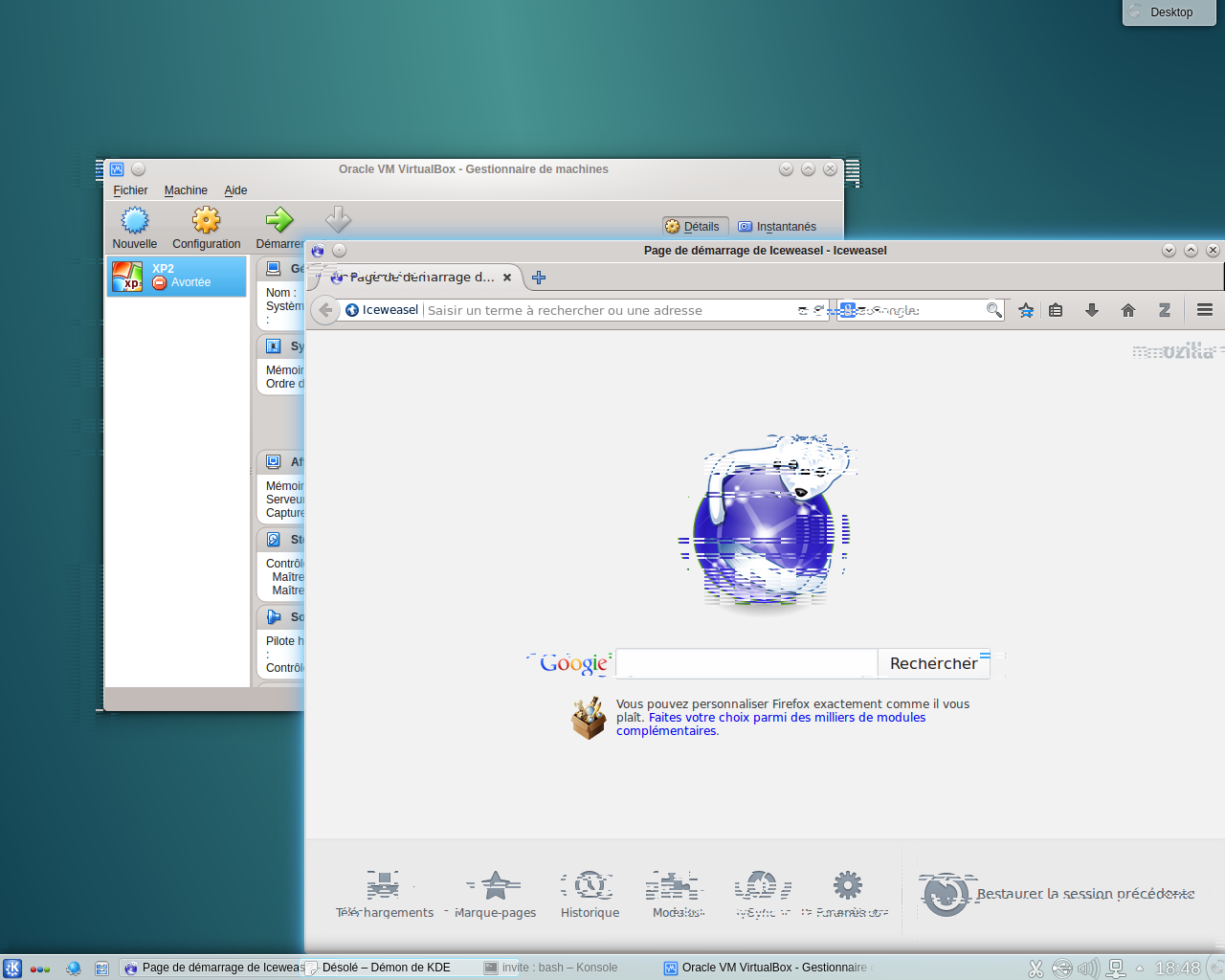Open the Fichier menu

coord(130,190)
